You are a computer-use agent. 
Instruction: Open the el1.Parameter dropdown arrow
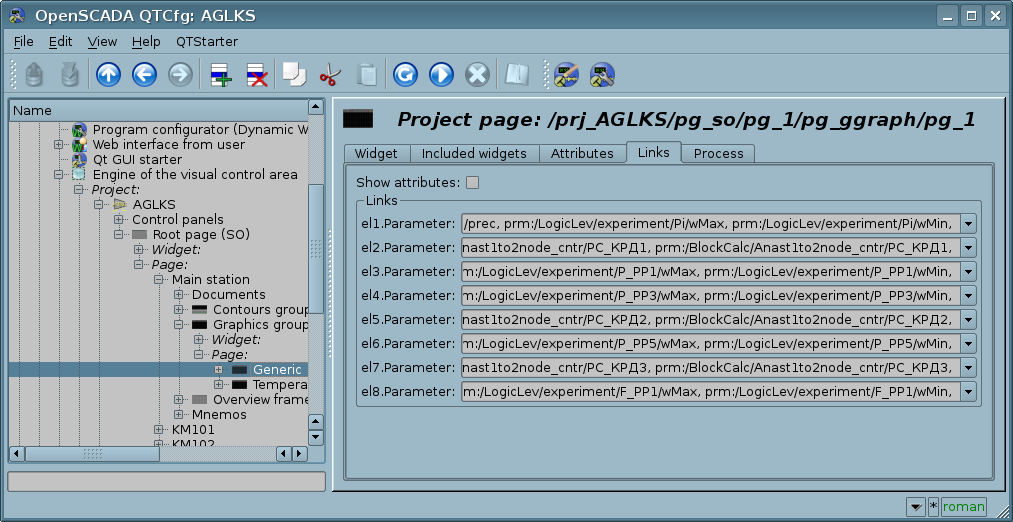(x=967, y=224)
